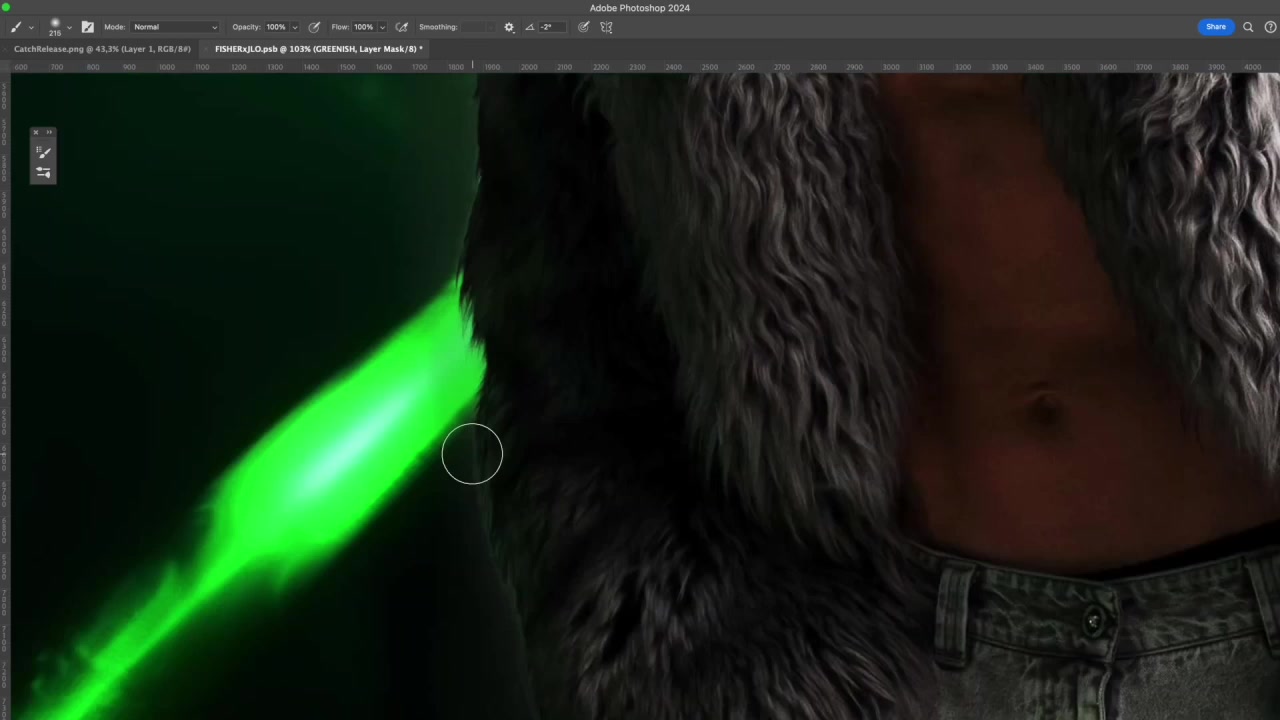This screenshot has height=720, width=1280.
Task: Click the 2000 mark on horizontal ruler
Action: [529, 67]
